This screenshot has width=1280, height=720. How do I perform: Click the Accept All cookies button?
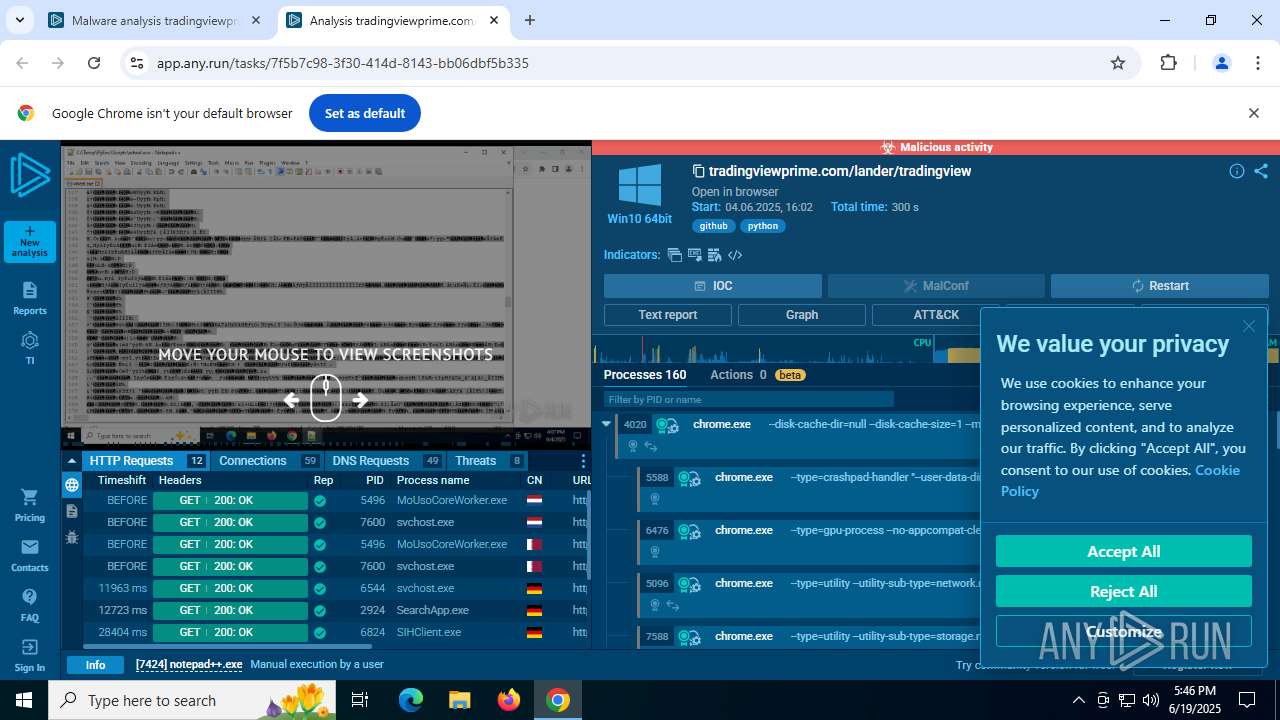point(1124,552)
